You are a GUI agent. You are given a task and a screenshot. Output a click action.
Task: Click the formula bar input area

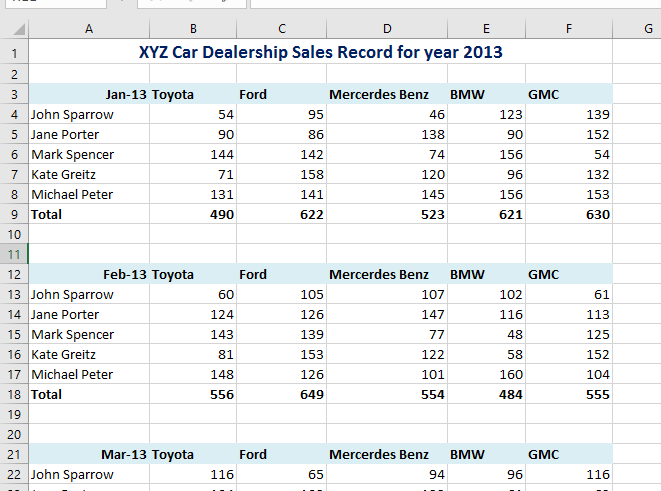pos(450,3)
